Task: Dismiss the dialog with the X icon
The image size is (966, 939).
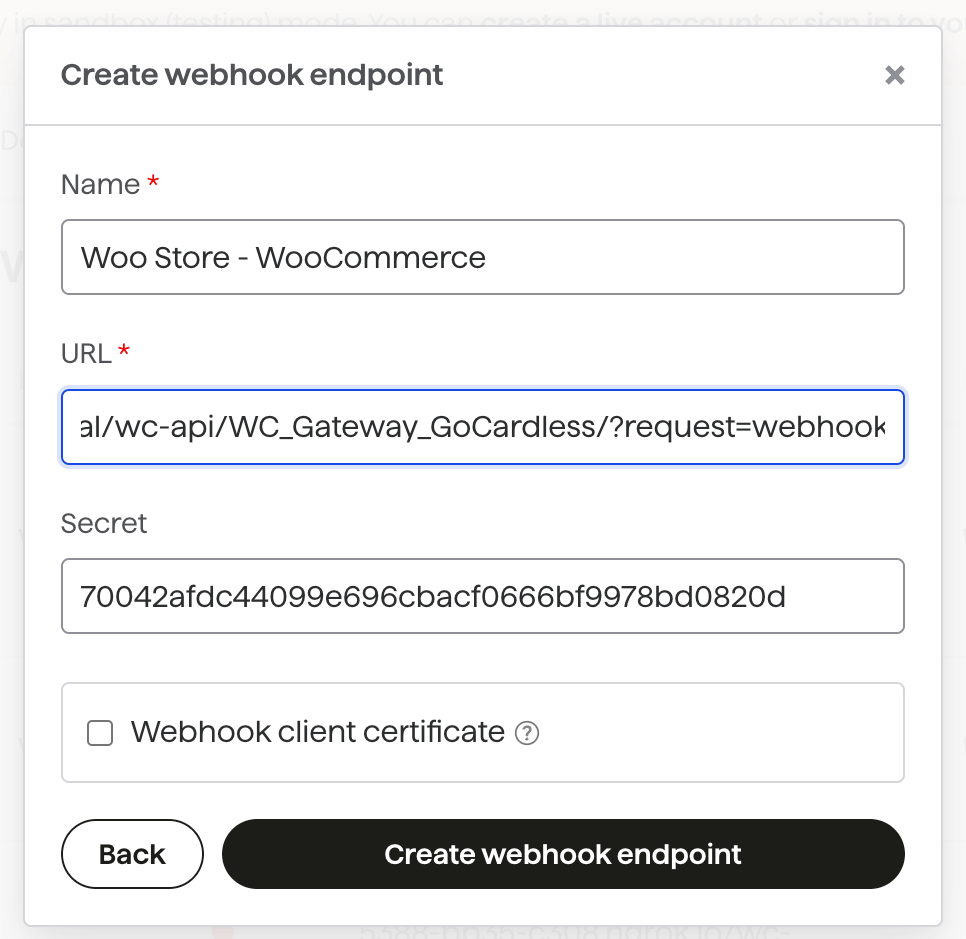Action: click(895, 75)
